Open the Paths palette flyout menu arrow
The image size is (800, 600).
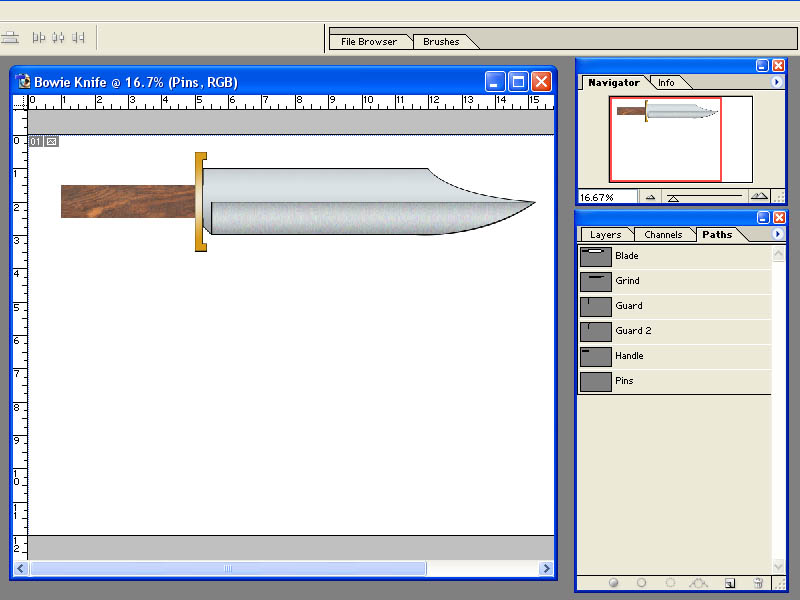click(777, 234)
